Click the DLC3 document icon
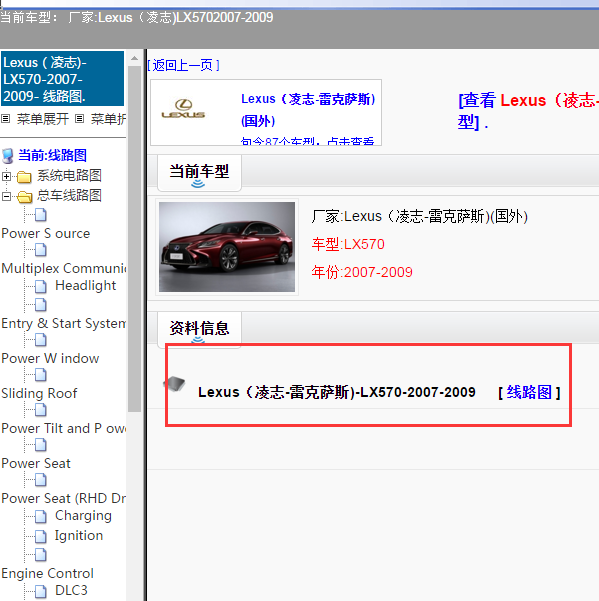The height and width of the screenshot is (601, 599). click(41, 591)
